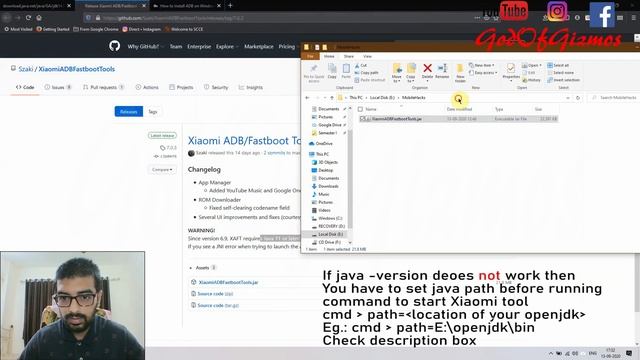This screenshot has width=640, height=360.
Task: Click Cut in the Clipboard group
Action: coord(361,65)
